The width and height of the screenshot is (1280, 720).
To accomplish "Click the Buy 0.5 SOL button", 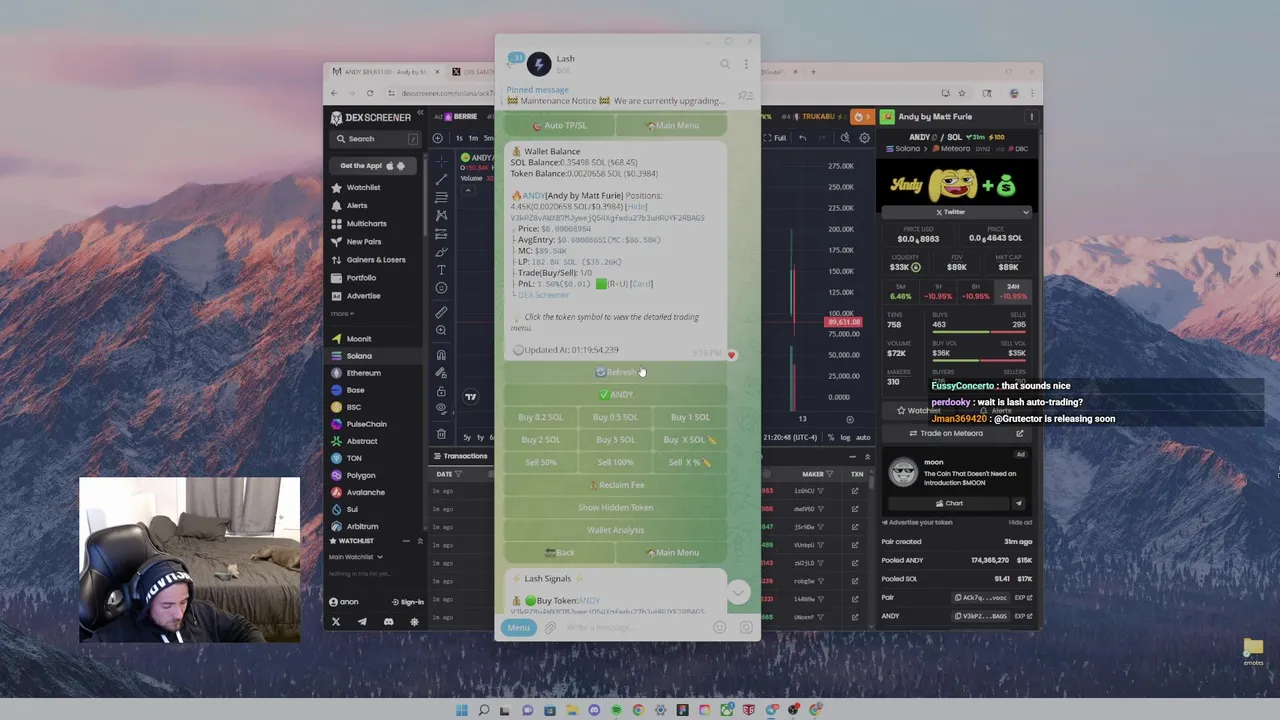I will point(615,417).
